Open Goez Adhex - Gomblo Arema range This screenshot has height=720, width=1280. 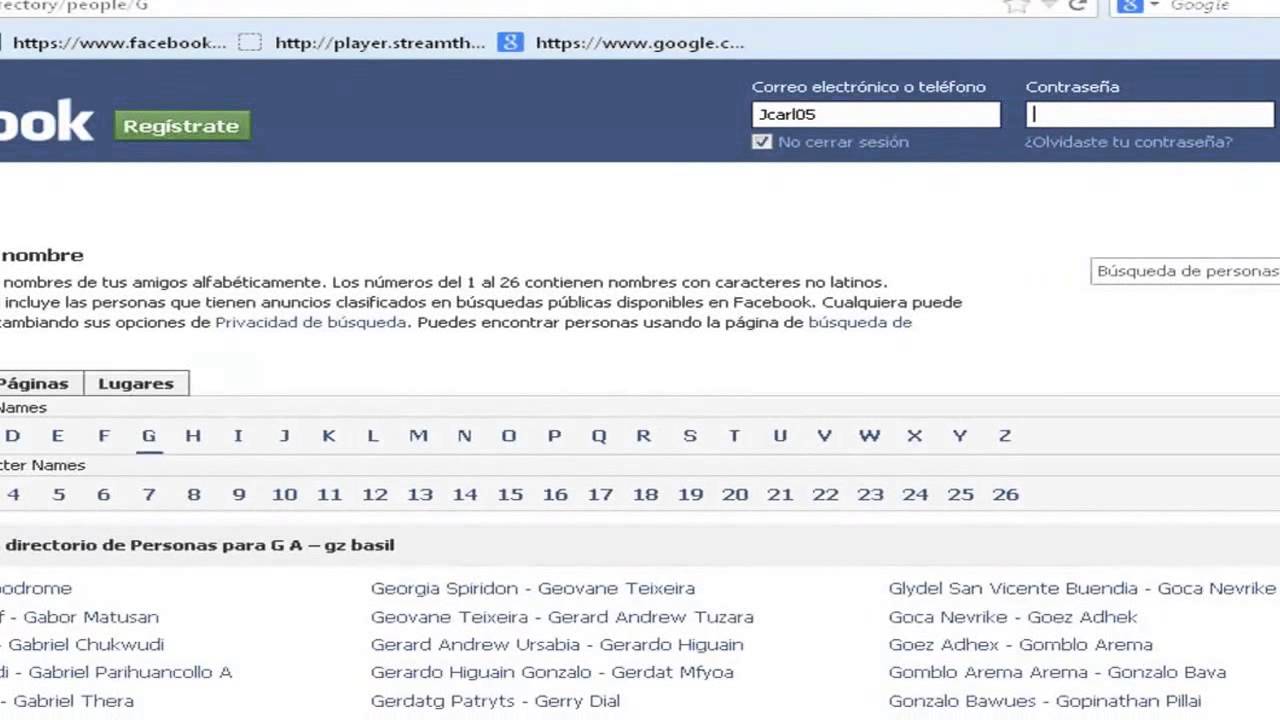click(x=1021, y=645)
